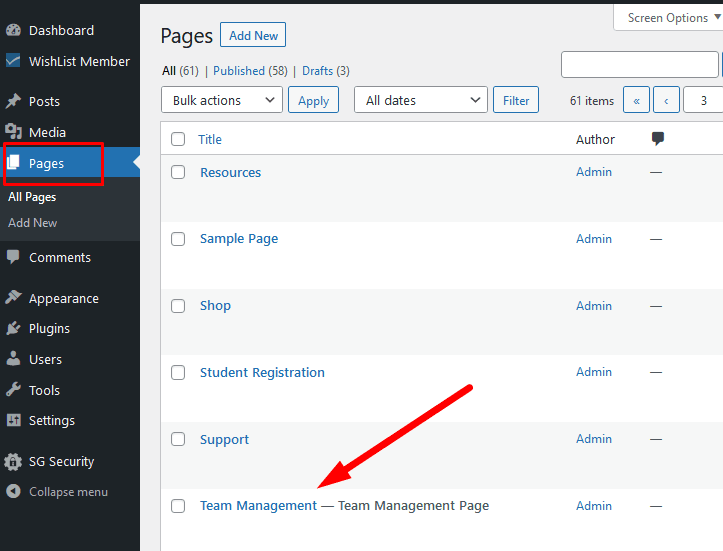
Task: Open the Comments menu item
Action: 60,257
